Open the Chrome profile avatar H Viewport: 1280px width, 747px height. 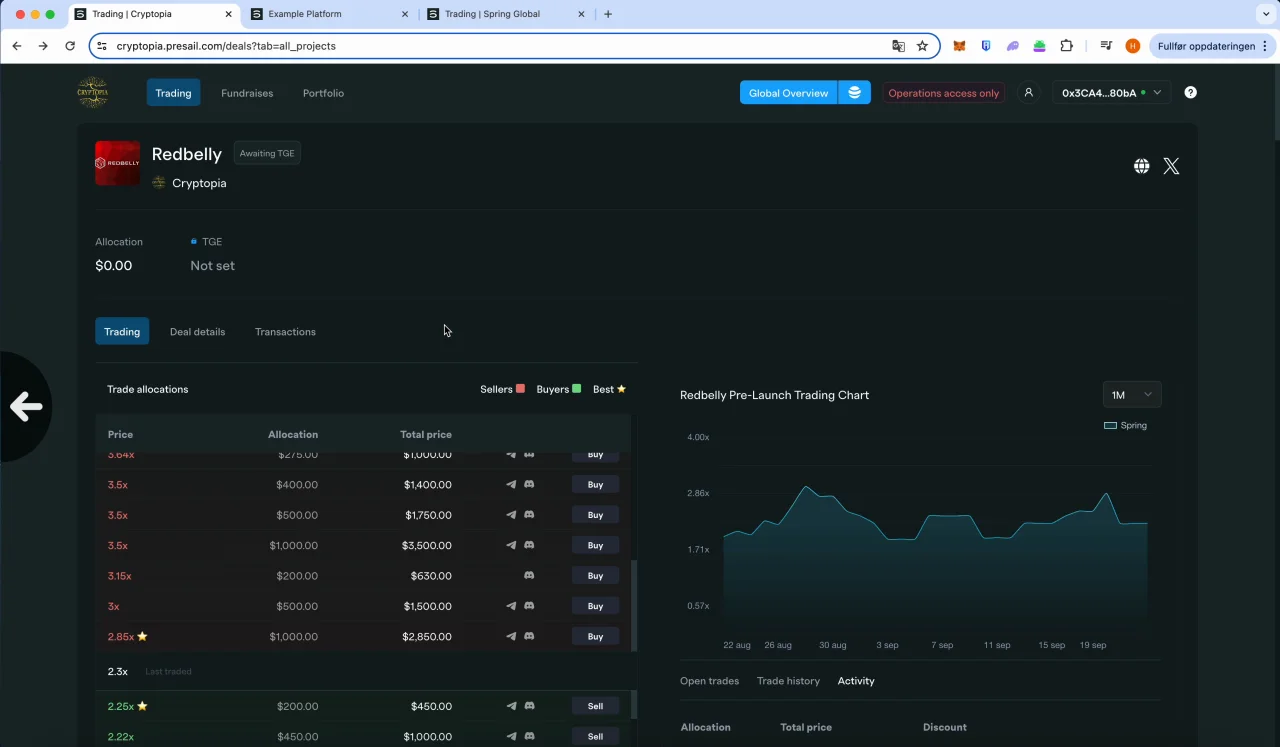1133,46
